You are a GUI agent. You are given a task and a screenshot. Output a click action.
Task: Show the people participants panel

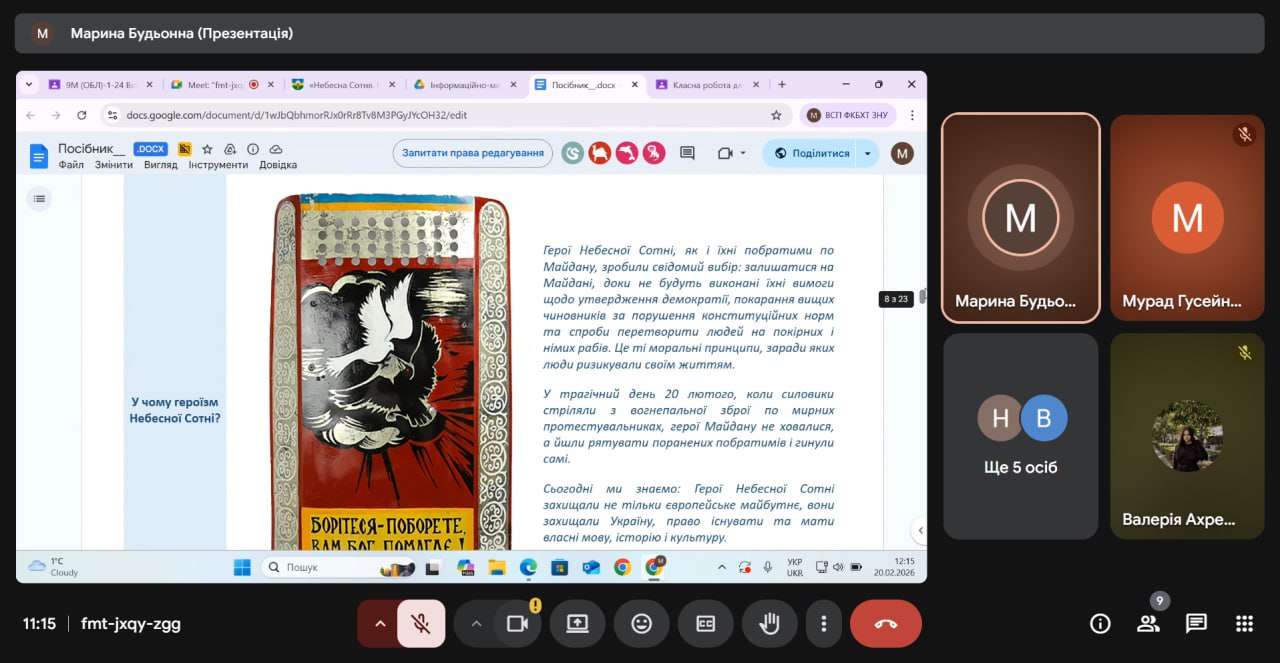1148,624
